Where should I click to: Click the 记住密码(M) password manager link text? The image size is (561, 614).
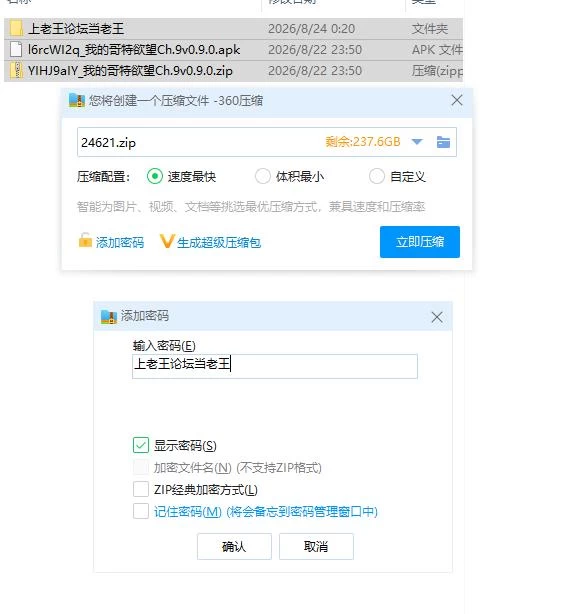266,511
